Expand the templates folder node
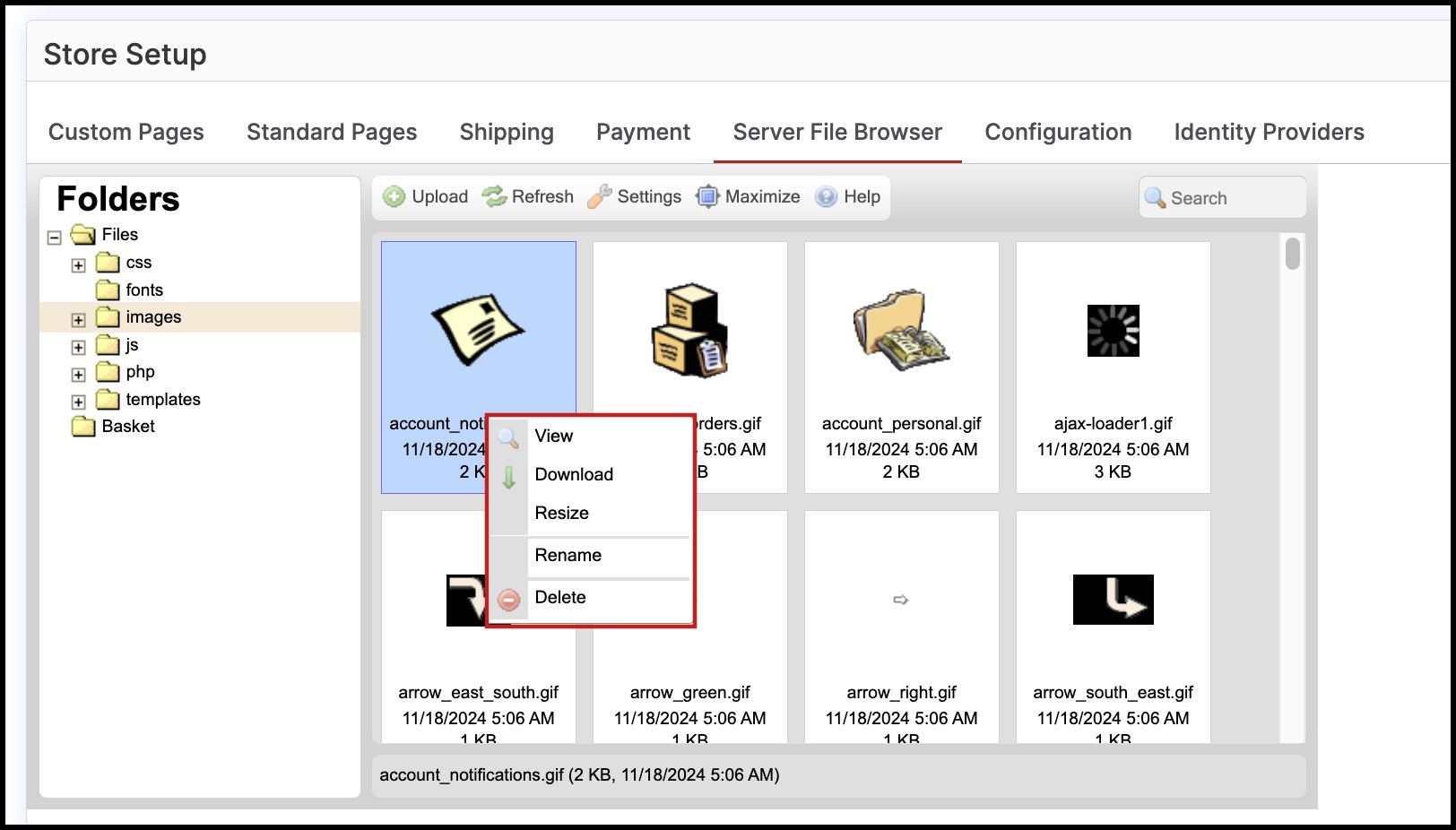Viewport: 1456px width, 830px height. click(x=78, y=402)
